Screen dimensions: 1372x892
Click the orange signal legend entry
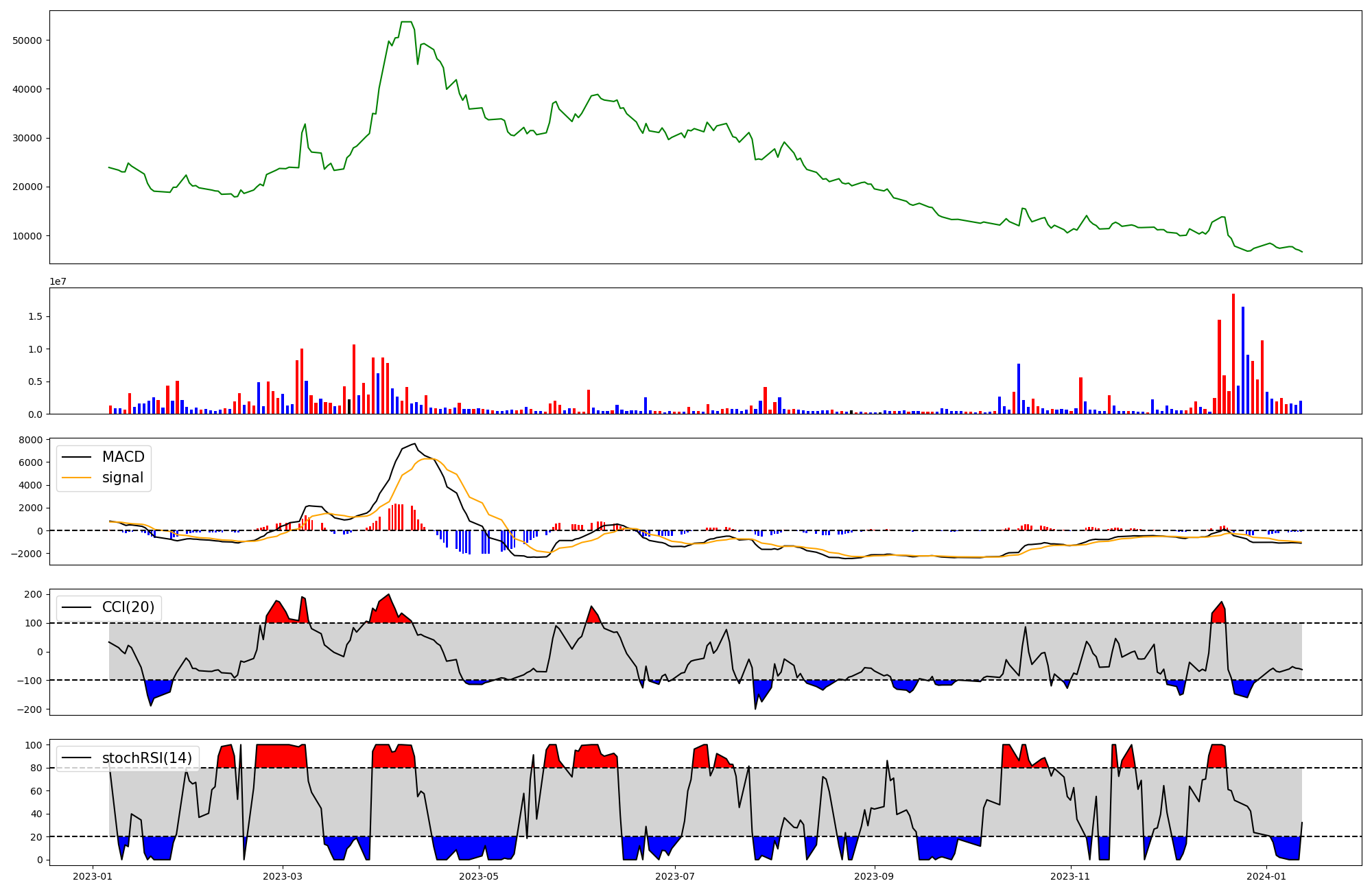tap(122, 478)
